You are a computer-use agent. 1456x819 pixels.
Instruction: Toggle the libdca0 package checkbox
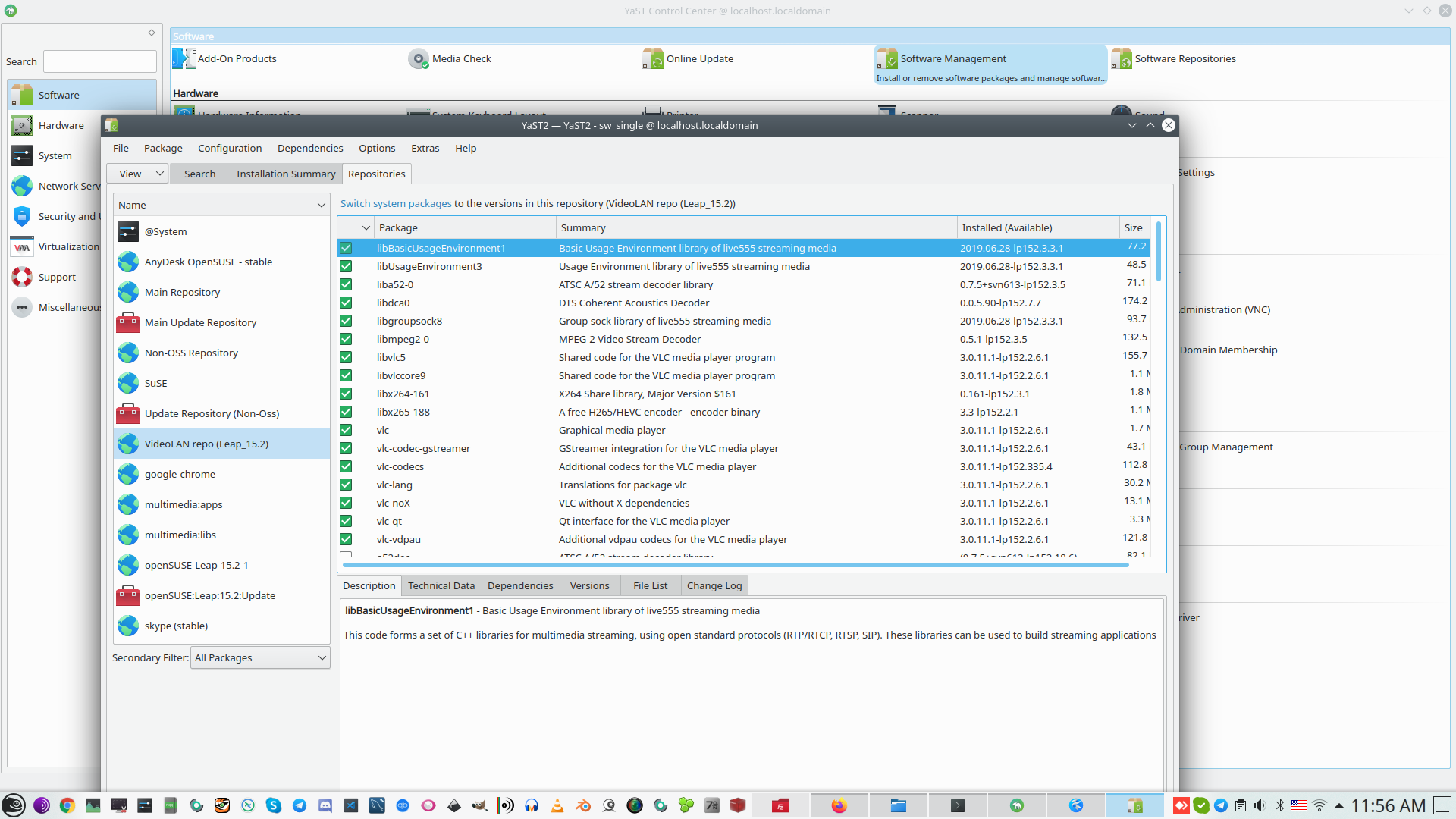346,303
